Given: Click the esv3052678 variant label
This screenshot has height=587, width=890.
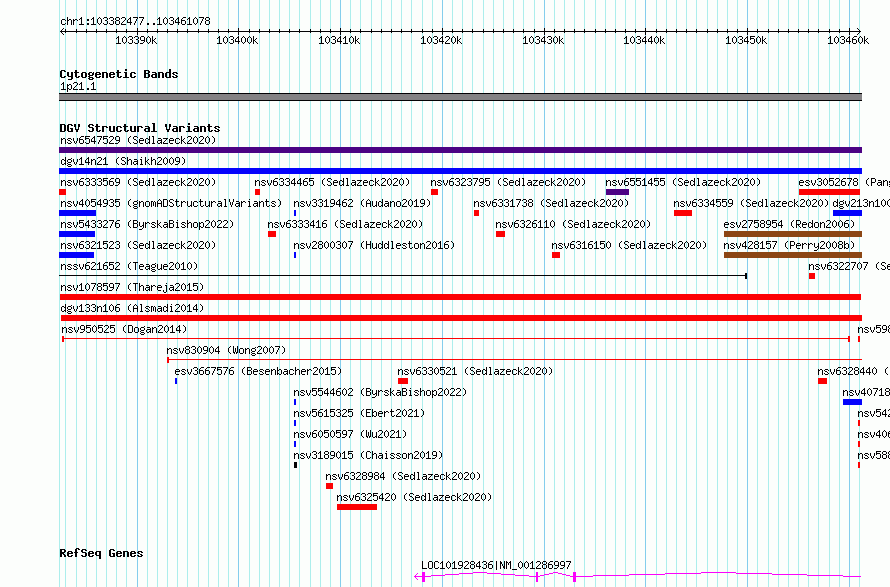Looking at the screenshot, I should 828,182.
